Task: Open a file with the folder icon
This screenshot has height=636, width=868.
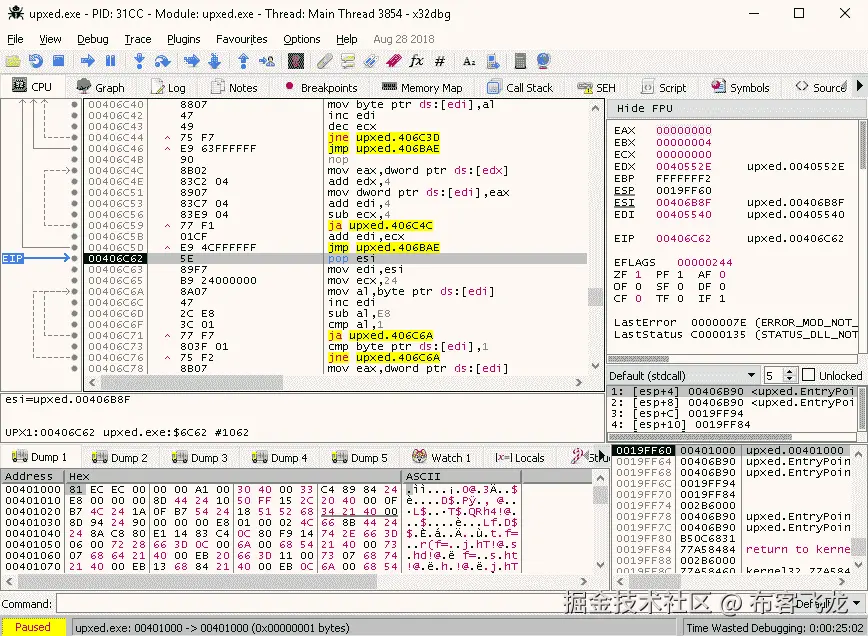Action: (13, 61)
